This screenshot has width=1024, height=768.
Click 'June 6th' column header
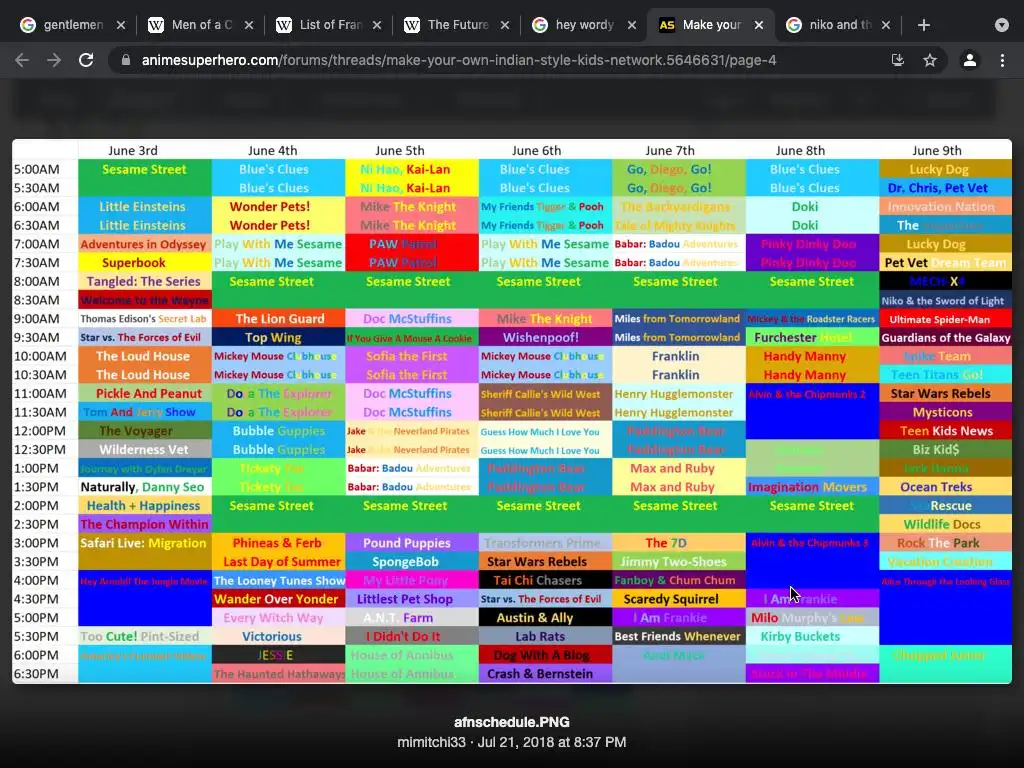536,150
